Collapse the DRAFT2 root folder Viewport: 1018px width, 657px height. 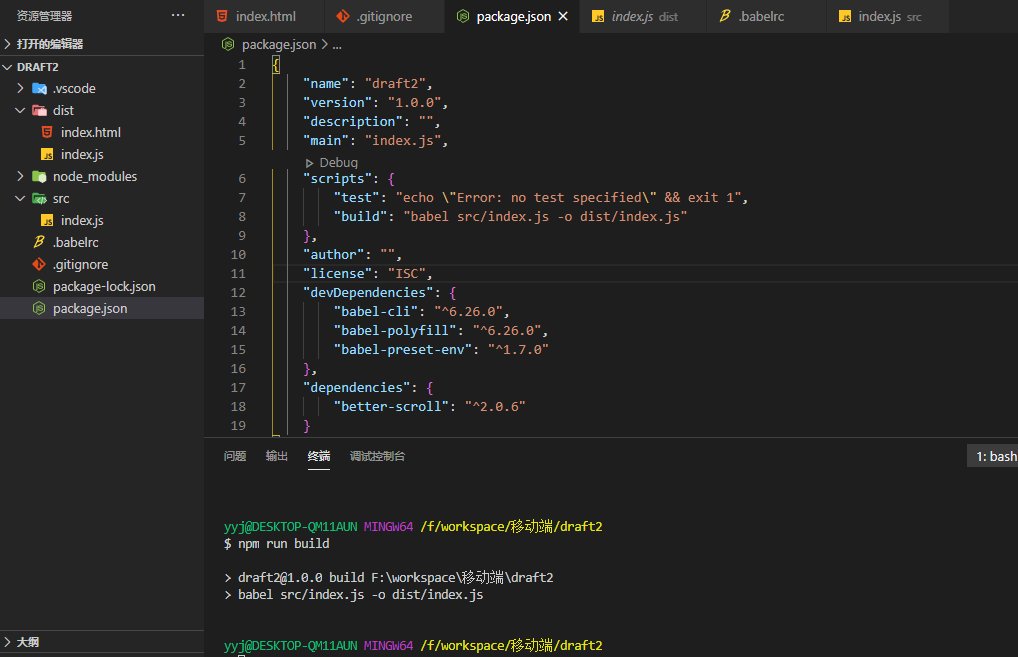coord(8,67)
